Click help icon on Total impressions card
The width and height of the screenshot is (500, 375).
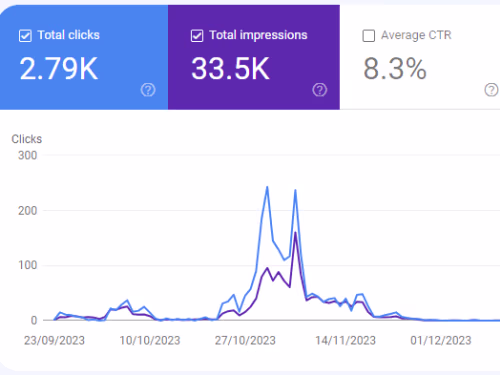pyautogui.click(x=320, y=90)
